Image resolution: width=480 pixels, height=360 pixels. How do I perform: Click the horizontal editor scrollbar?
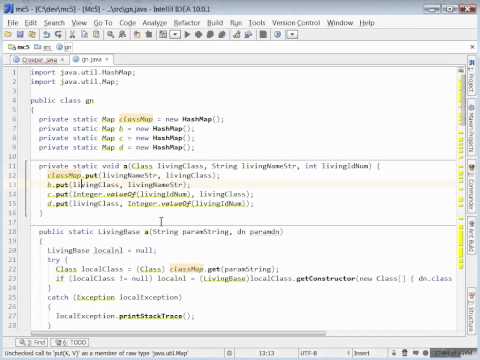pos(178,333)
